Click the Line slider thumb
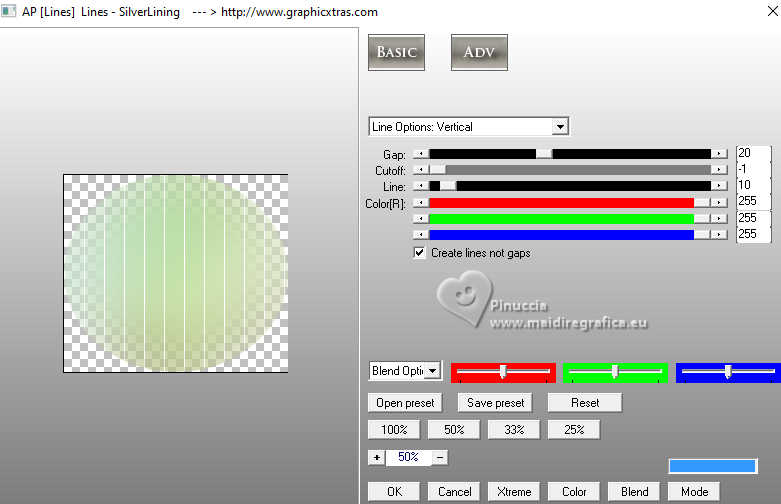The height and width of the screenshot is (504, 781). coord(448,186)
